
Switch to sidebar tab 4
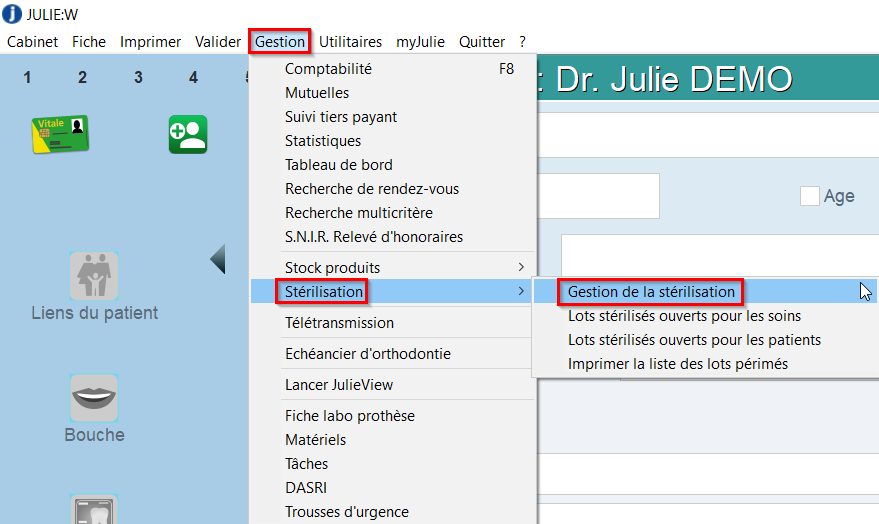(193, 77)
